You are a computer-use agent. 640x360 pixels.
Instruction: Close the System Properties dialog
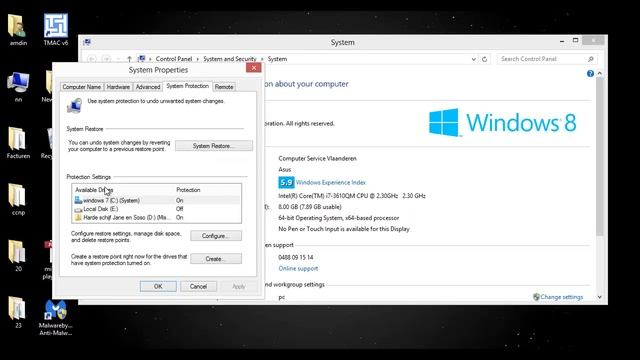253,68
